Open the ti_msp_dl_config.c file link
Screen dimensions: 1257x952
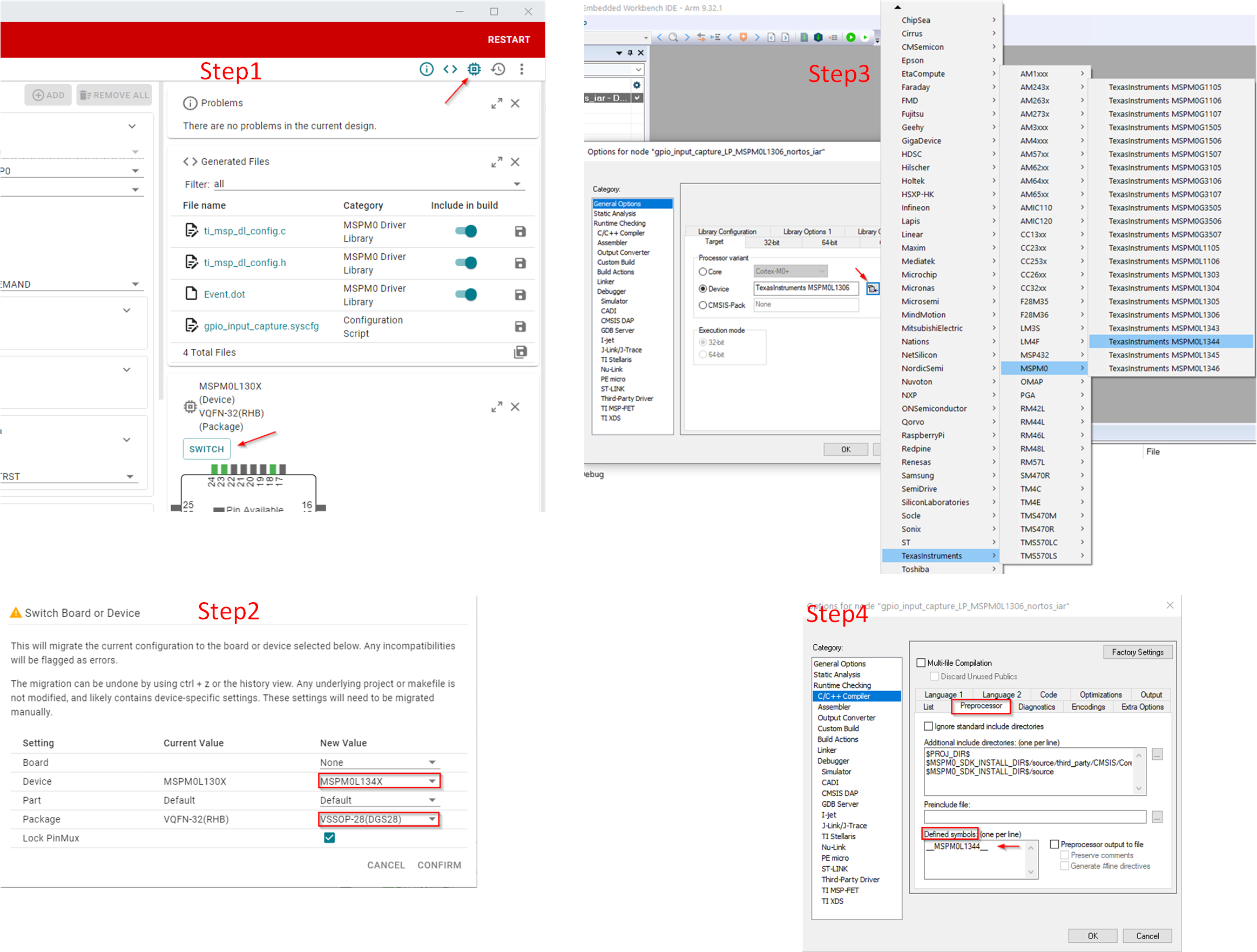point(245,231)
